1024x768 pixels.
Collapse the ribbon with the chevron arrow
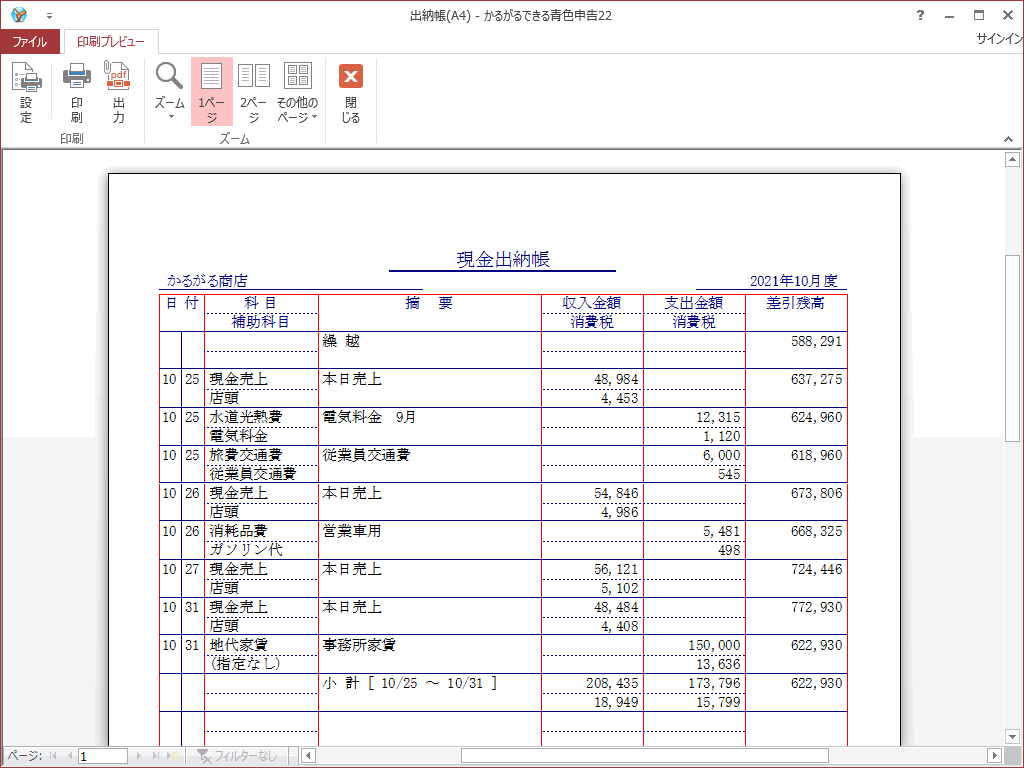1008,138
